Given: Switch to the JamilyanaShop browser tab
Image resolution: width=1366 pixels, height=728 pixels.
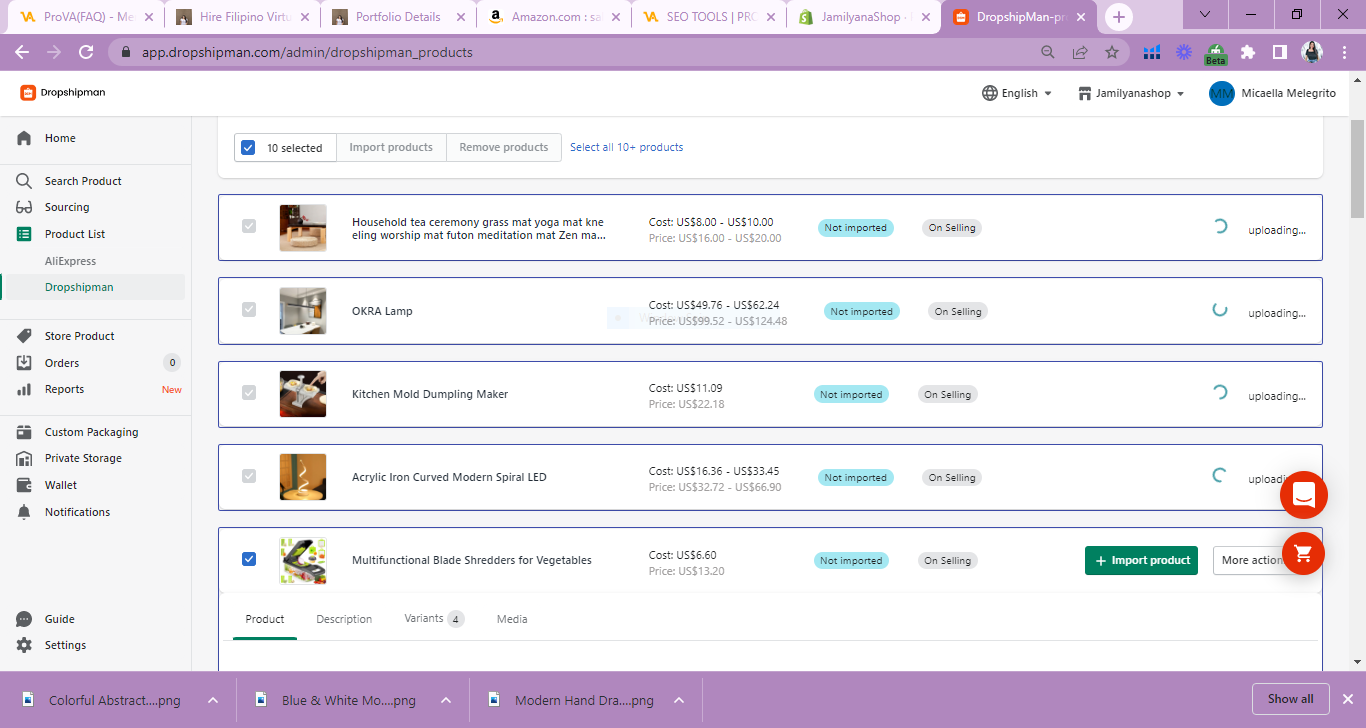Looking at the screenshot, I should click(x=863, y=17).
